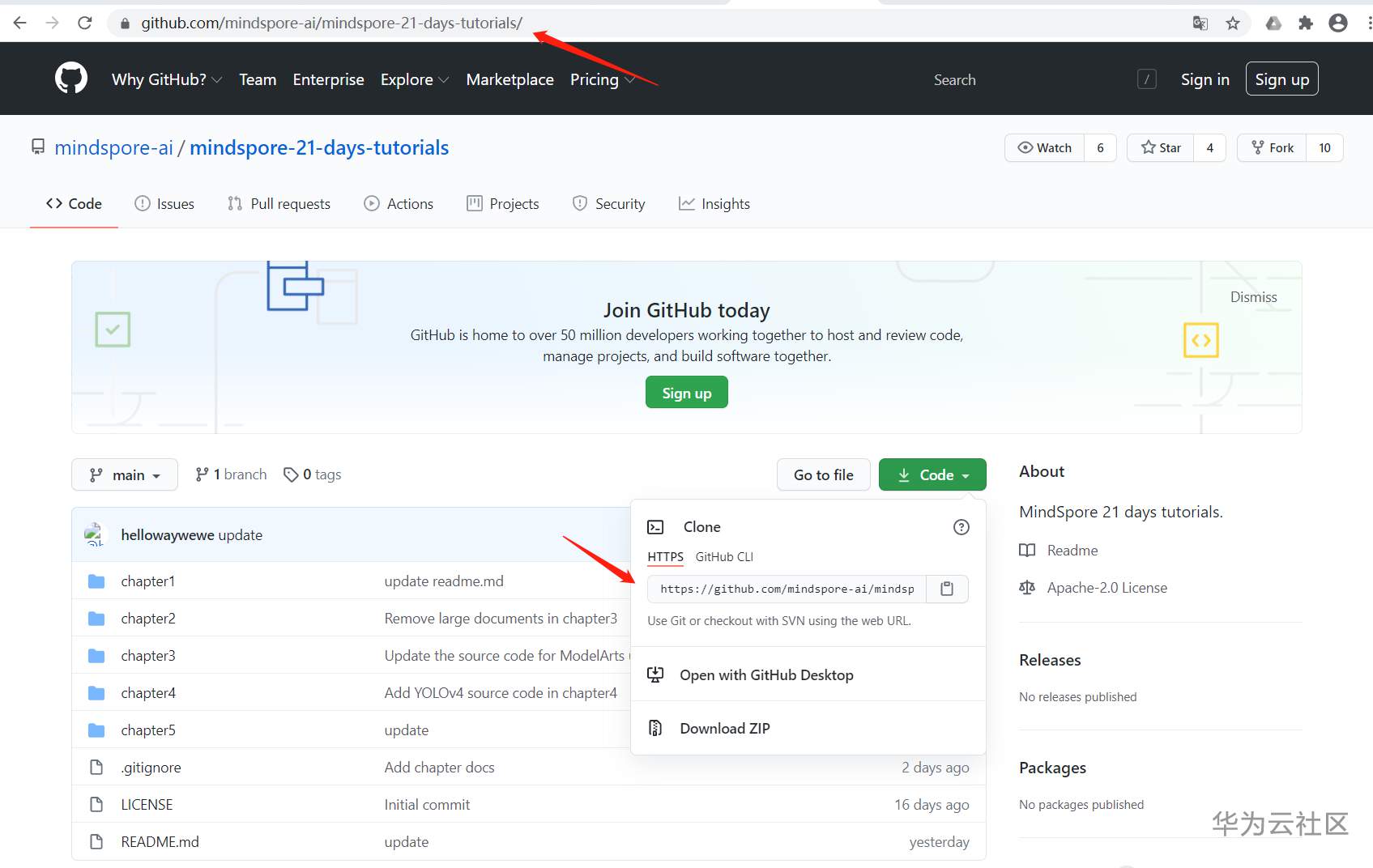Click the green Sign up banner button
The width and height of the screenshot is (1373, 868).
687,393
